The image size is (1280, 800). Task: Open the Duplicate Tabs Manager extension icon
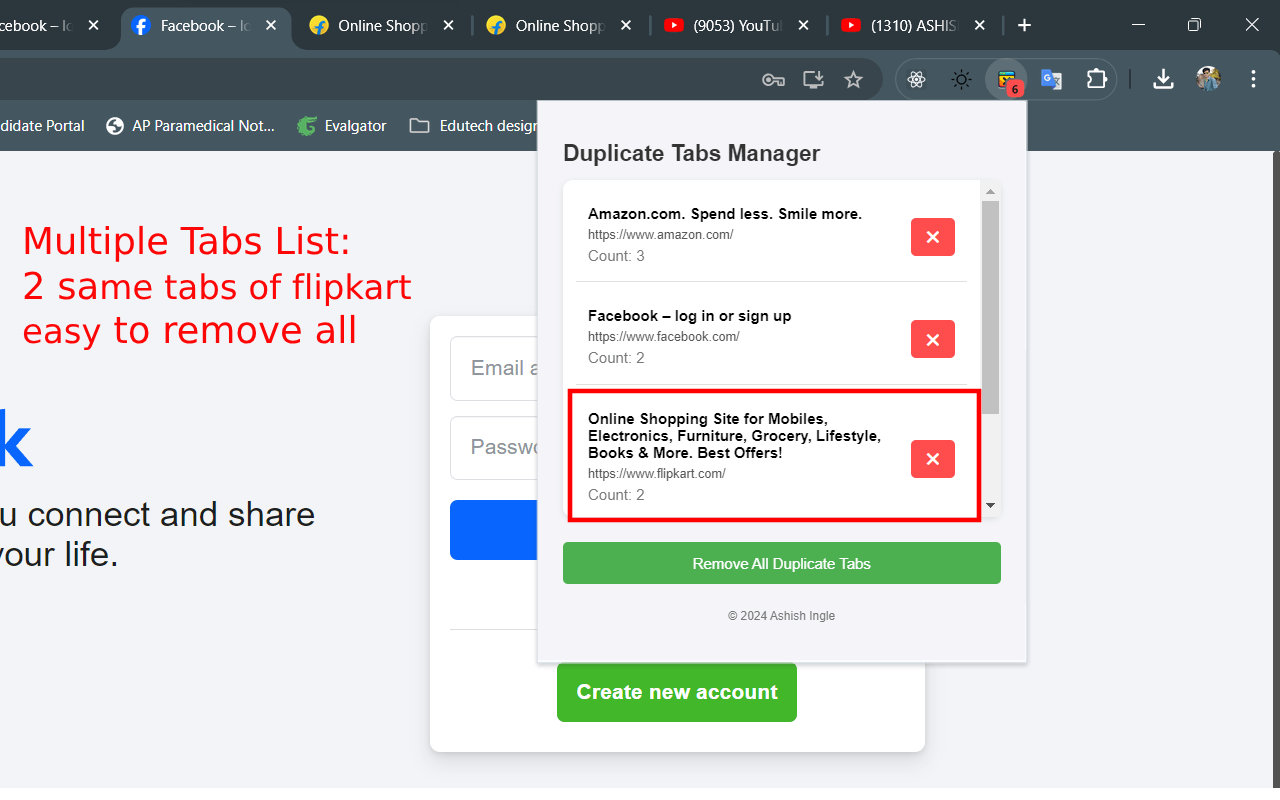(x=1007, y=80)
